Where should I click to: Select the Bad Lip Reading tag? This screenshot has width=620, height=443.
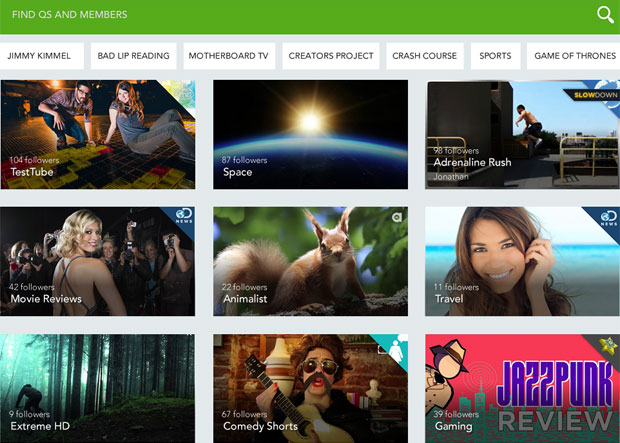(x=134, y=56)
